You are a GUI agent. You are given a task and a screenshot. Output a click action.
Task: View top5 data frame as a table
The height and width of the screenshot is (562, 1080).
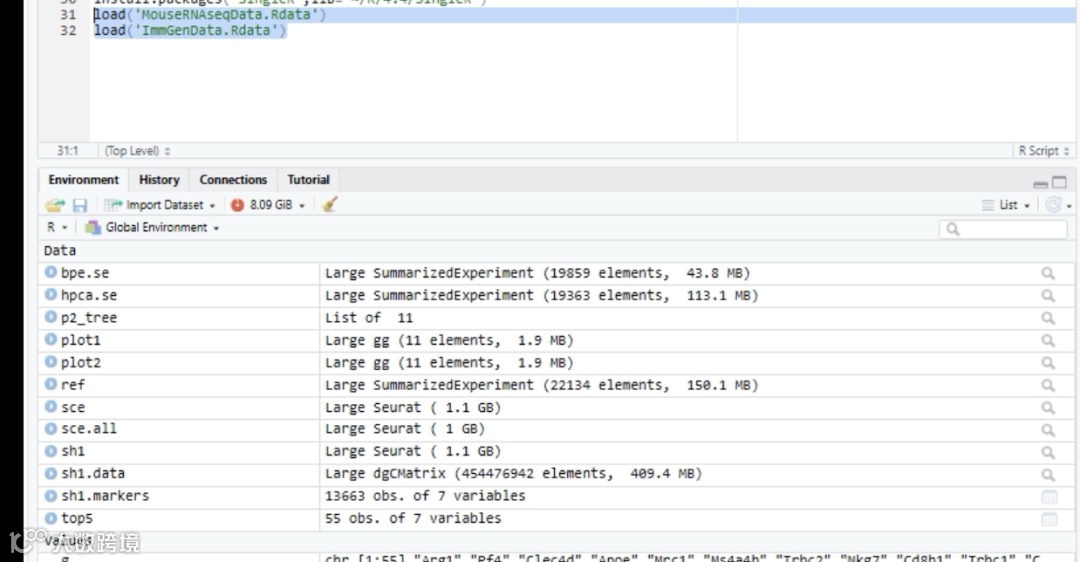point(1049,519)
